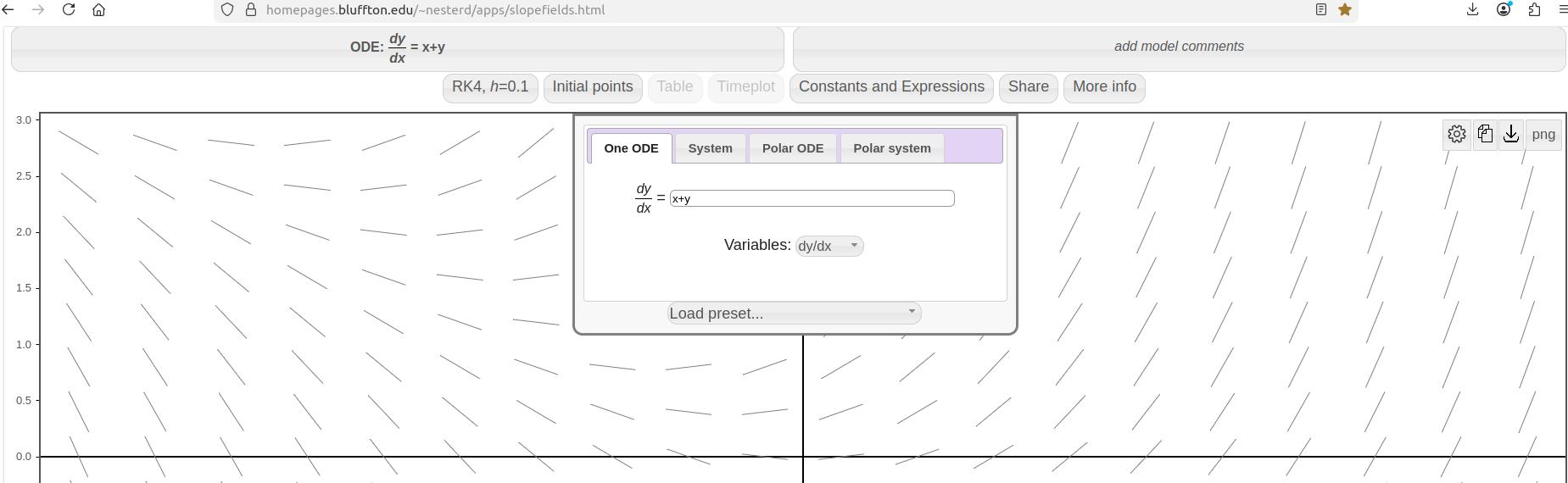Open Constants and Expressions panel
This screenshot has height=483, width=1568.
[x=890, y=87]
